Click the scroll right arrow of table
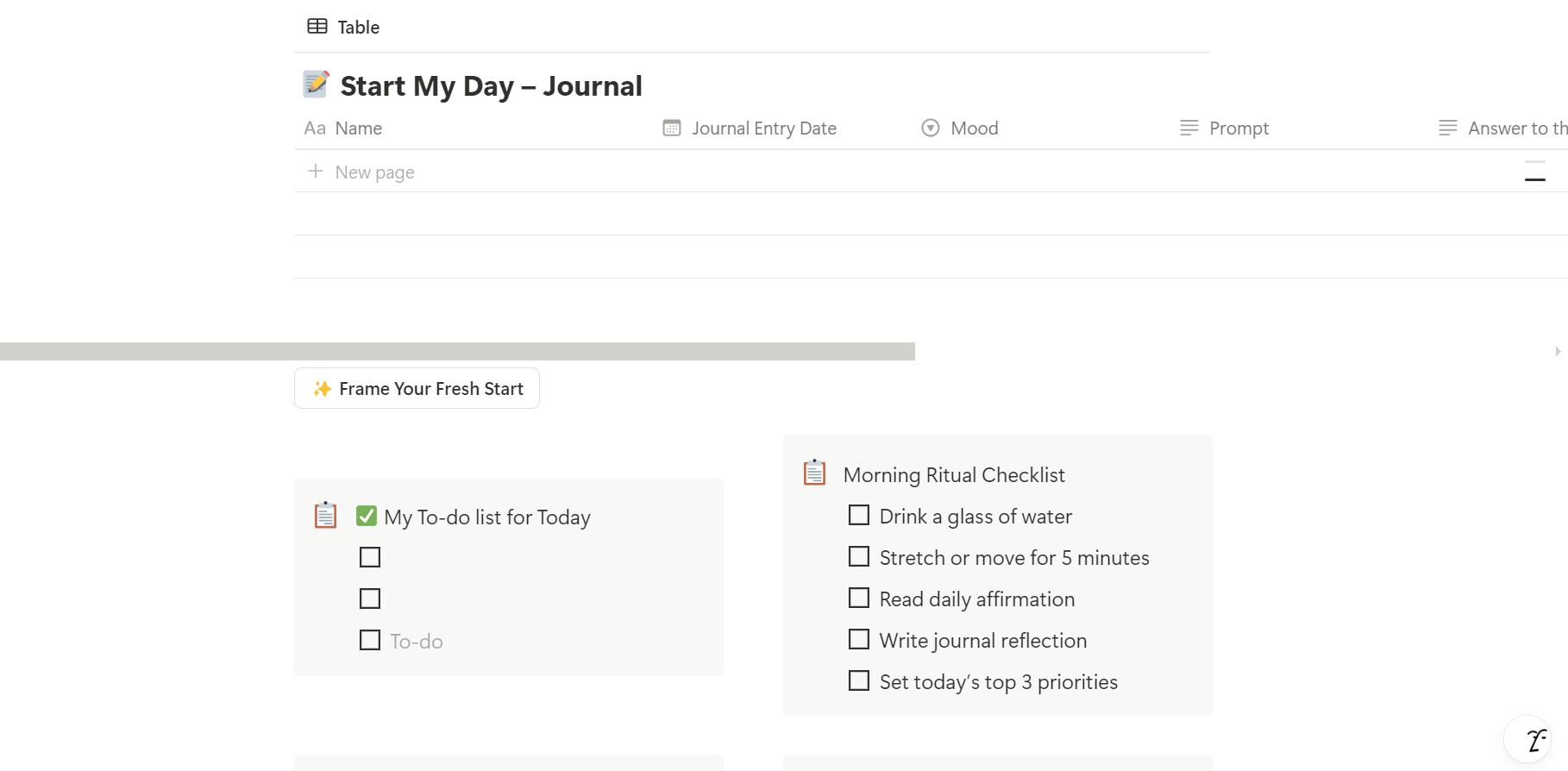Viewport: 1568px width, 771px height. click(1558, 352)
